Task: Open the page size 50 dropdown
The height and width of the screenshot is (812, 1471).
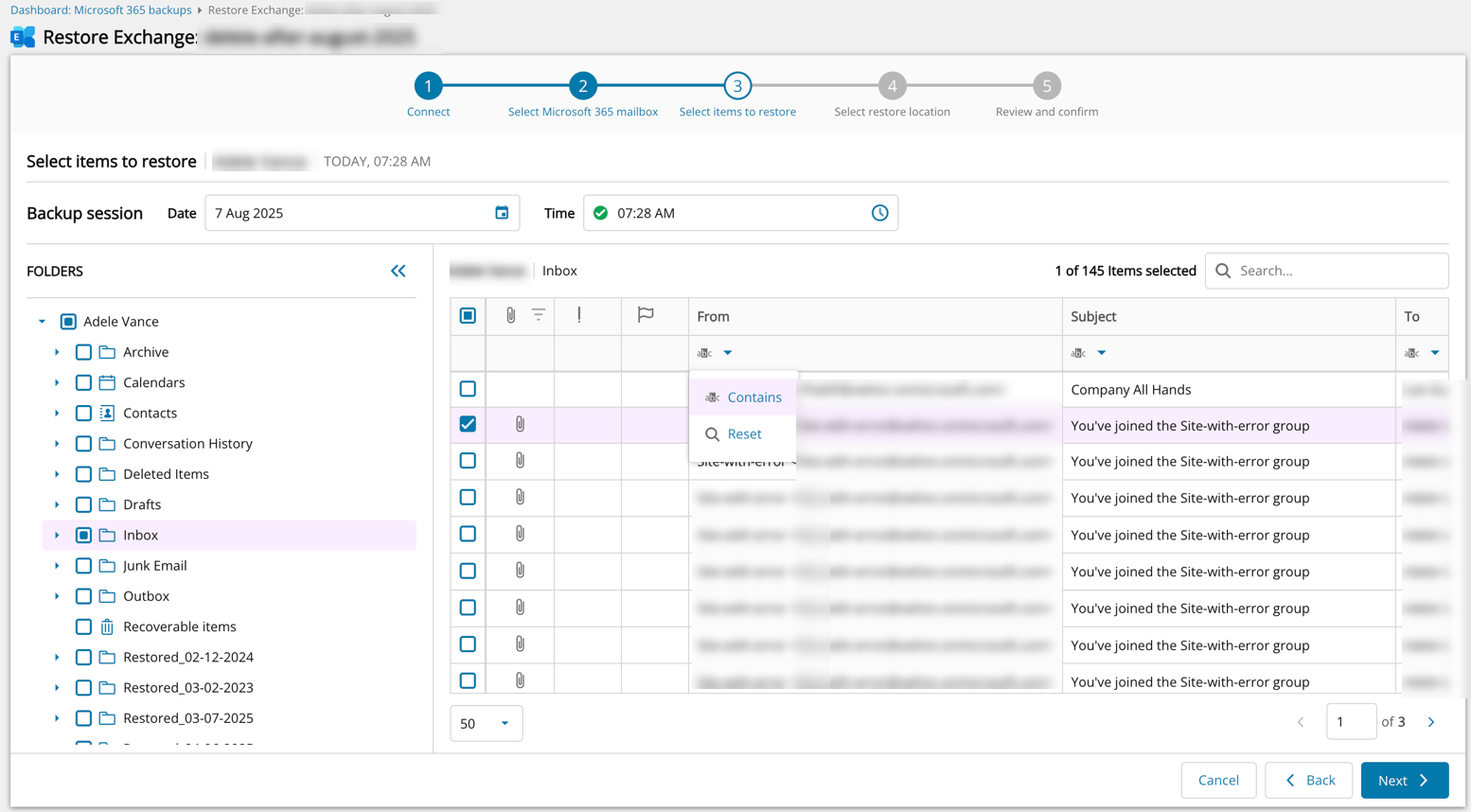Action: (486, 723)
